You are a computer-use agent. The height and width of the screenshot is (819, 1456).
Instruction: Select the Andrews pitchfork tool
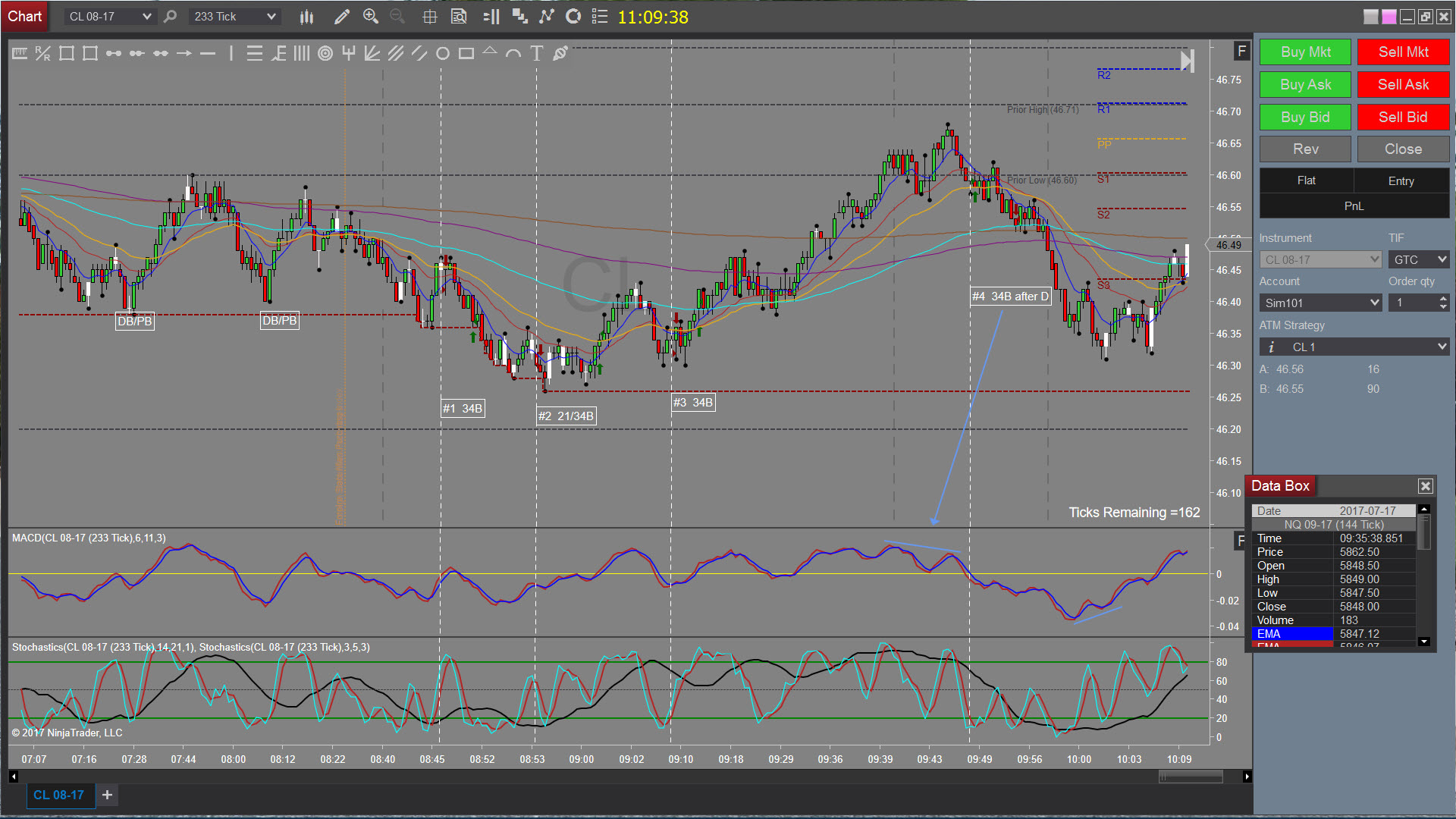349,53
